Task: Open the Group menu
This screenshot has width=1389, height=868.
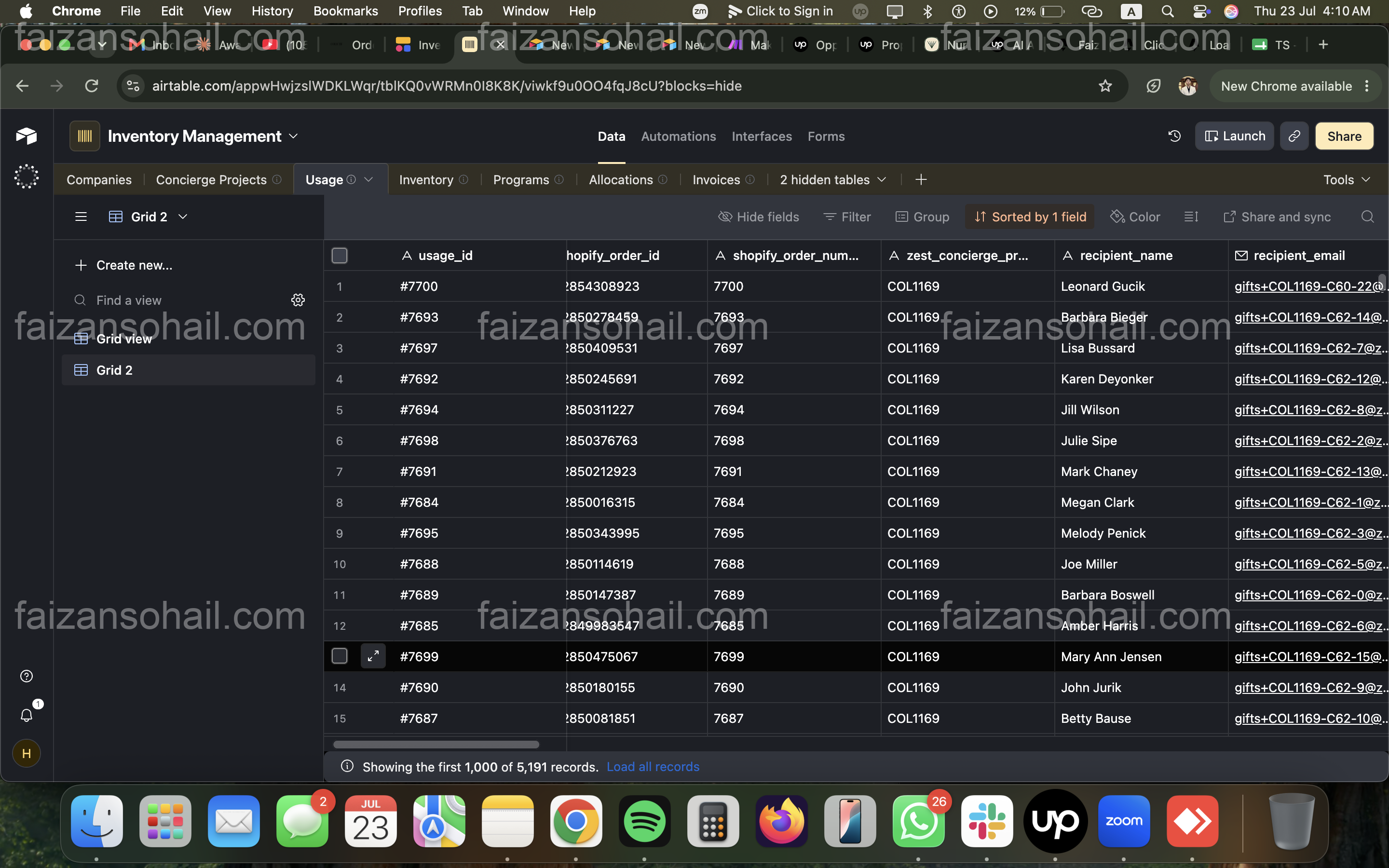Action: click(922, 217)
